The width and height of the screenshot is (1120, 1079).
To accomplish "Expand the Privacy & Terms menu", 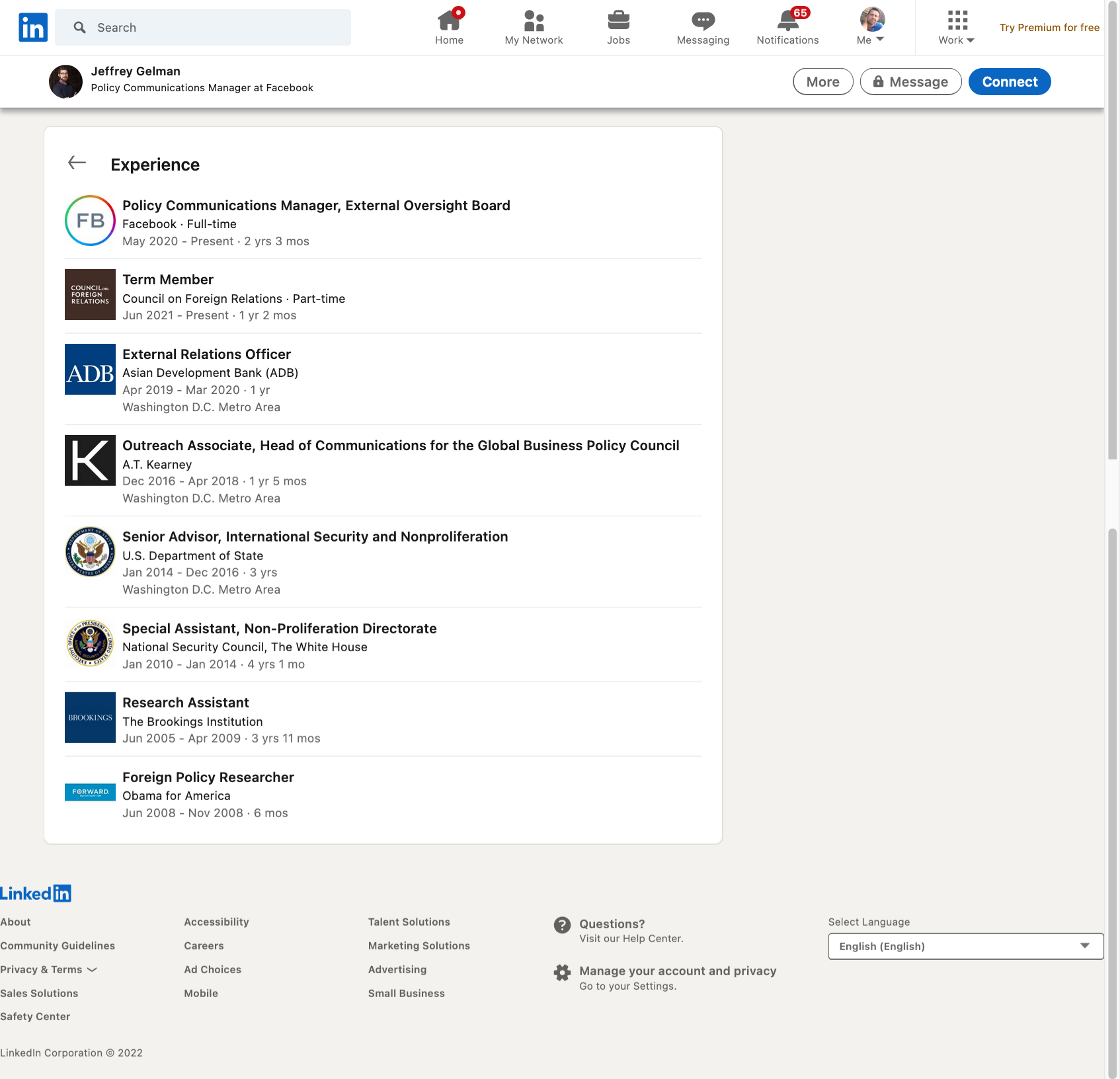I will (x=49, y=969).
